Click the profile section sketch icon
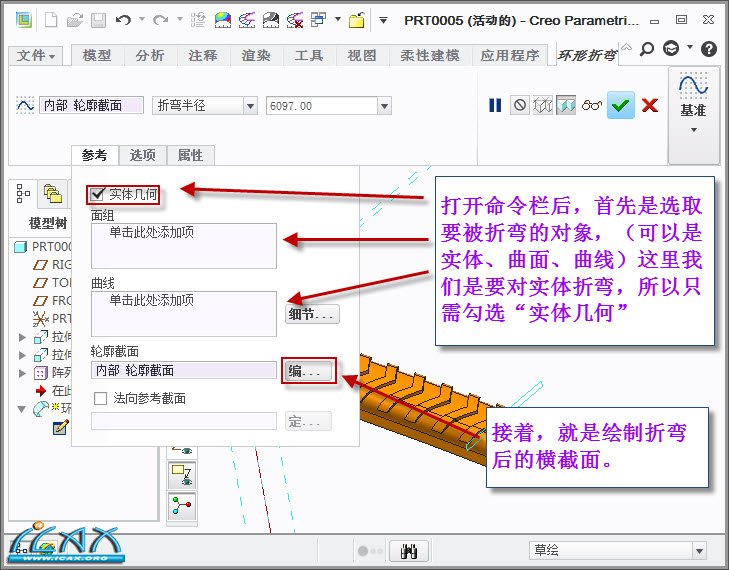 (25, 105)
